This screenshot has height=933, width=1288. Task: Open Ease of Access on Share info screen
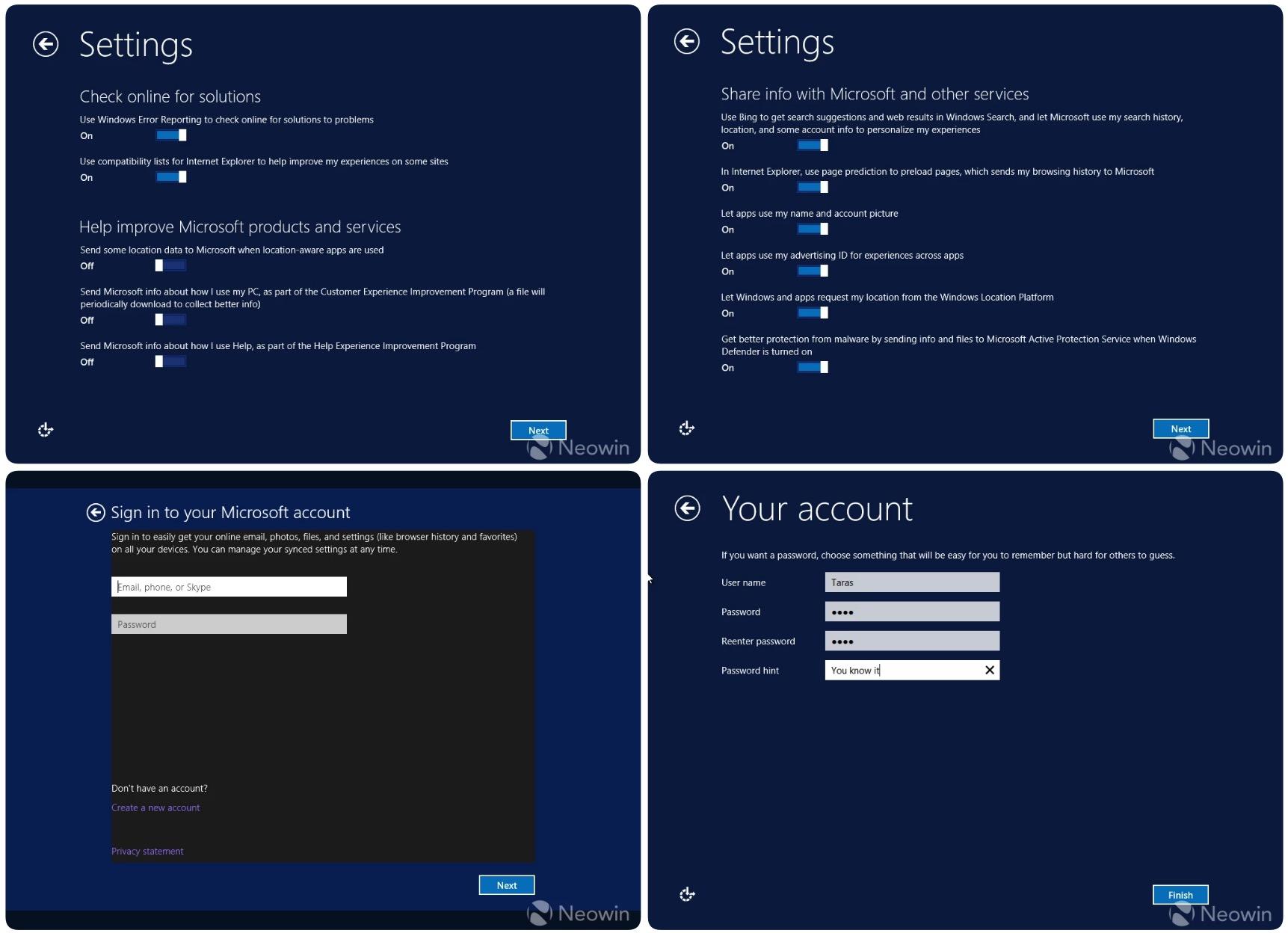(x=686, y=428)
